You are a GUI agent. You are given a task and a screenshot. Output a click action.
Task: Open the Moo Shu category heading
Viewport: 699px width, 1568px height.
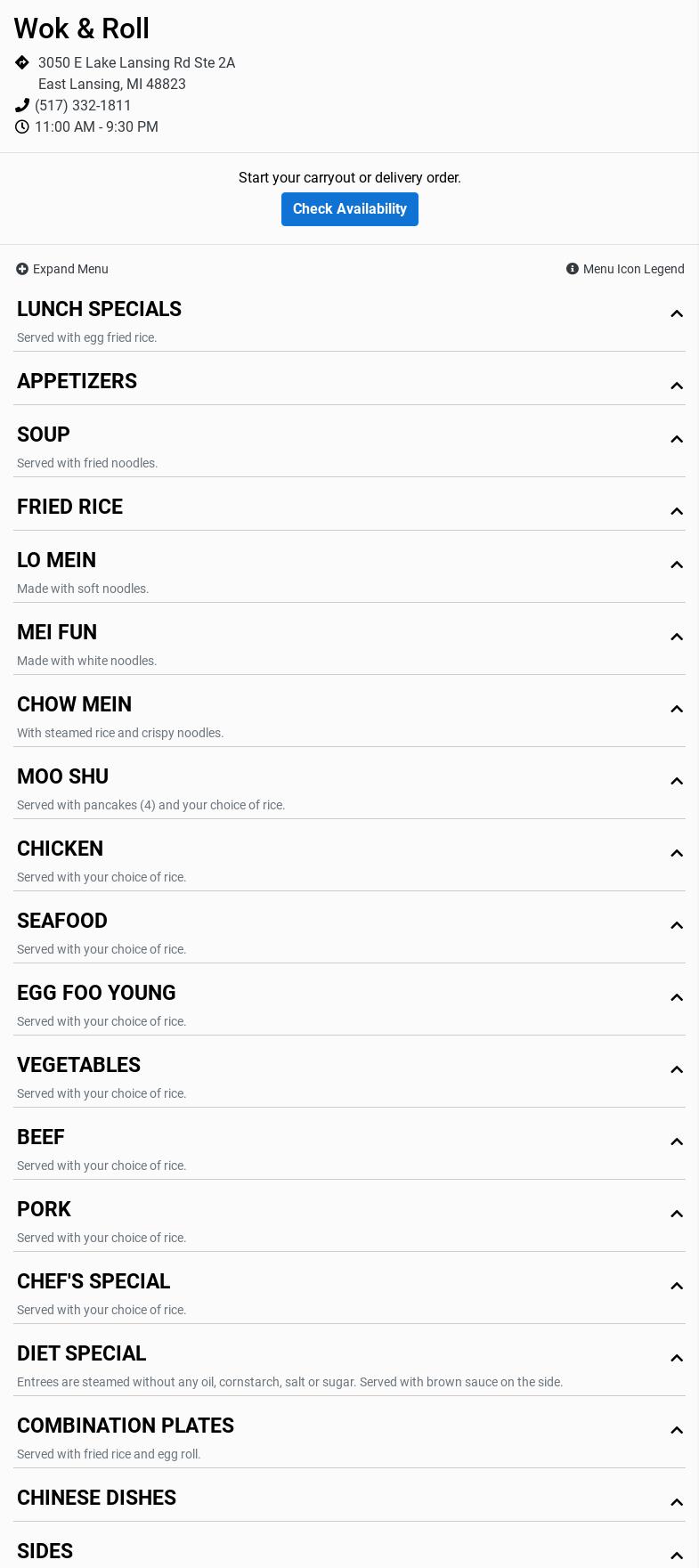(62, 776)
